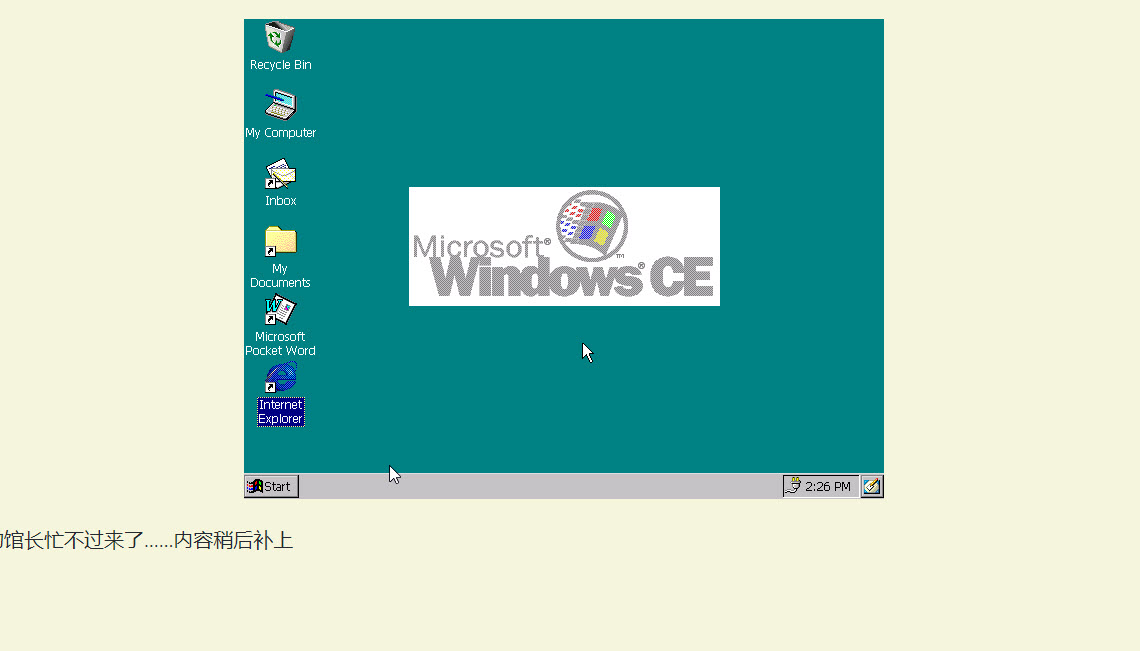Screen dimensions: 1140x651
Task: Click the Recycle Bin label text
Action: coord(281,65)
